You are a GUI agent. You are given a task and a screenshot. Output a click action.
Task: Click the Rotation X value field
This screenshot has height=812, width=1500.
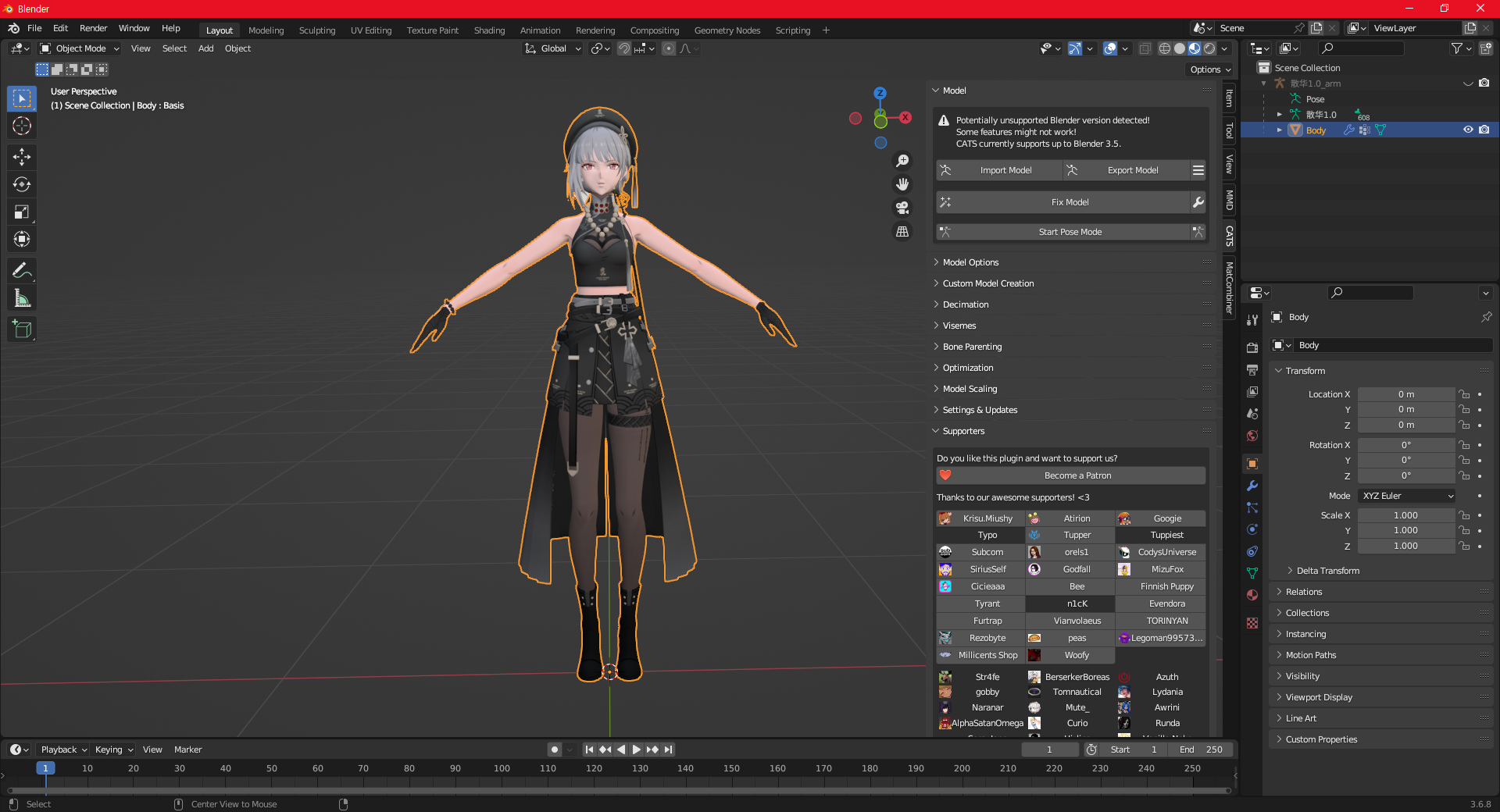[1406, 445]
